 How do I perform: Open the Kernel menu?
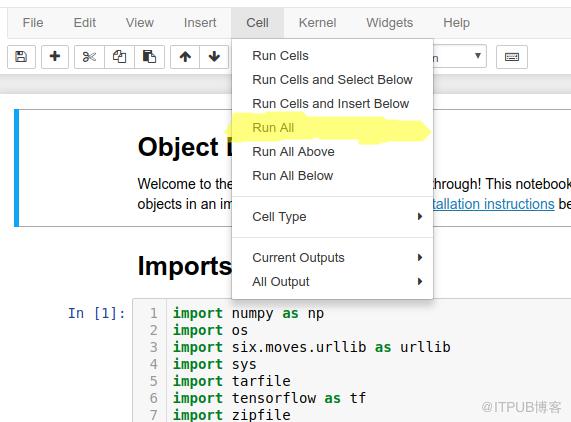(x=317, y=23)
